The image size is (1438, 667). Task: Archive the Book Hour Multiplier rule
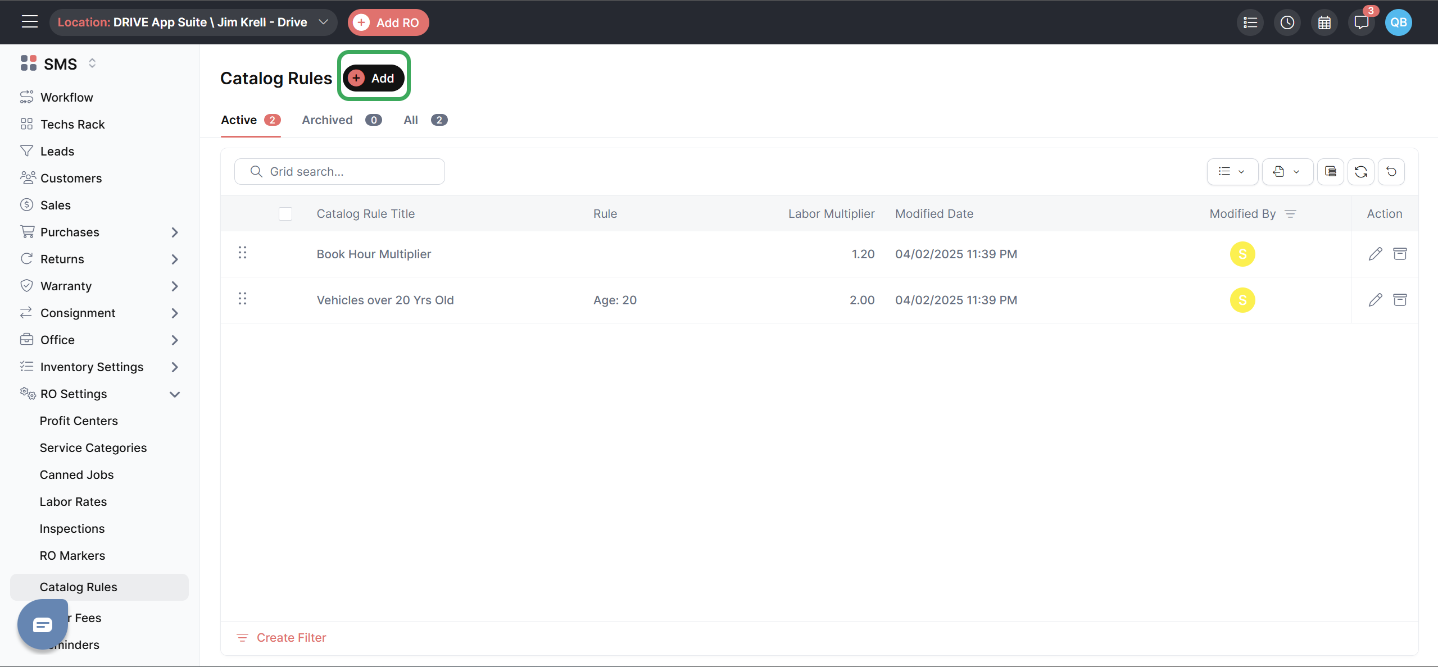[1400, 254]
